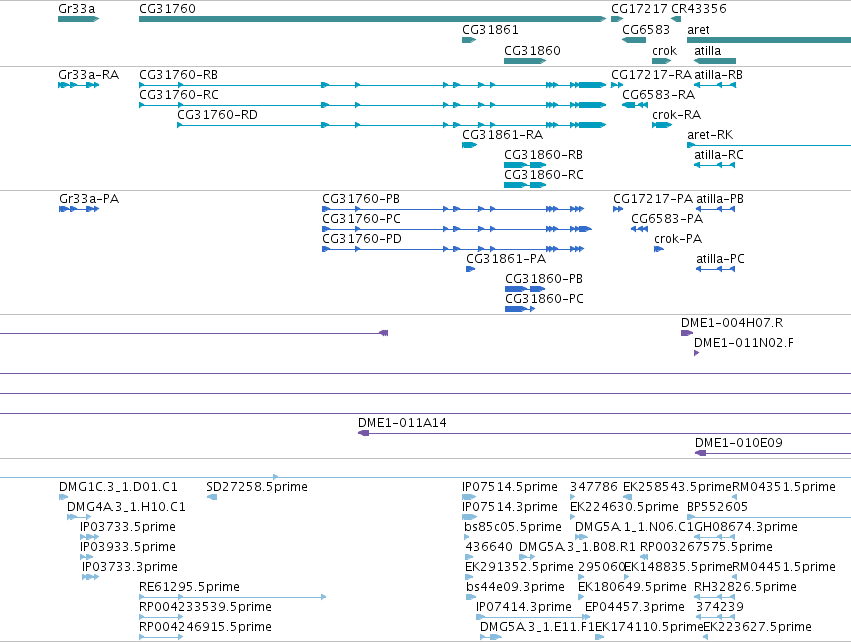Click clone DME1-011A14

pos(402,423)
